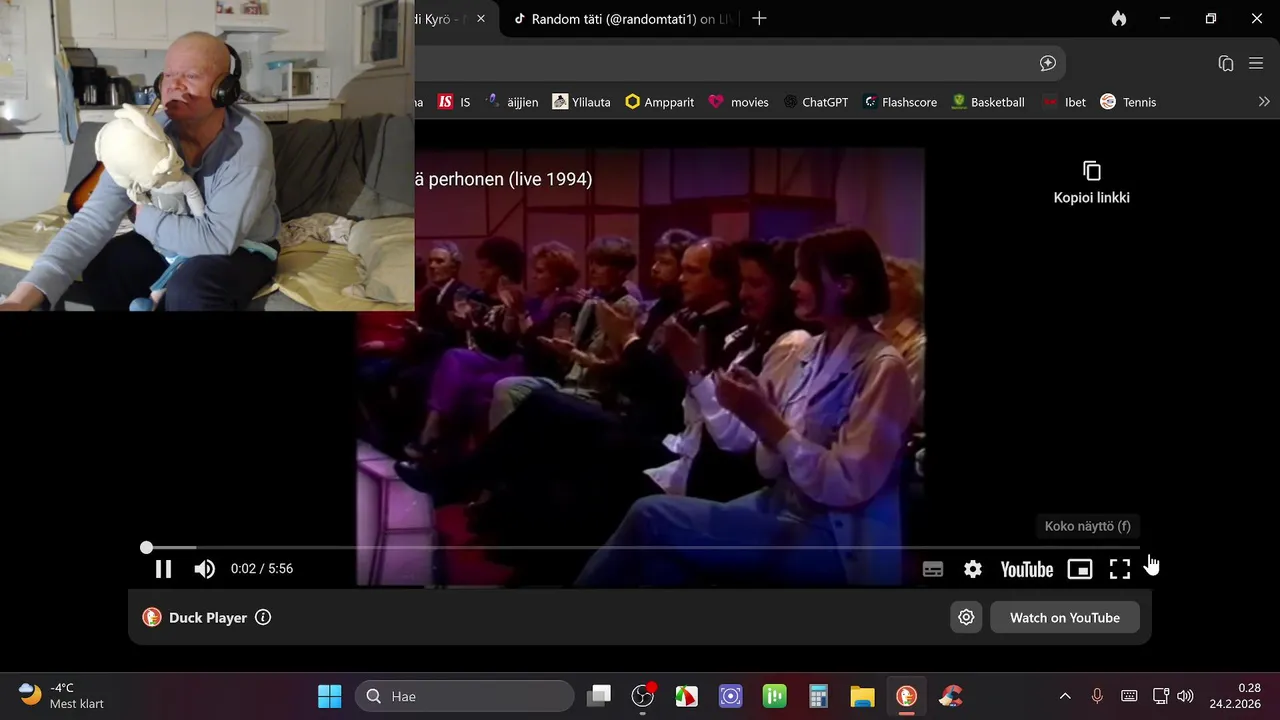Open Calculator from the taskbar

coord(819,696)
